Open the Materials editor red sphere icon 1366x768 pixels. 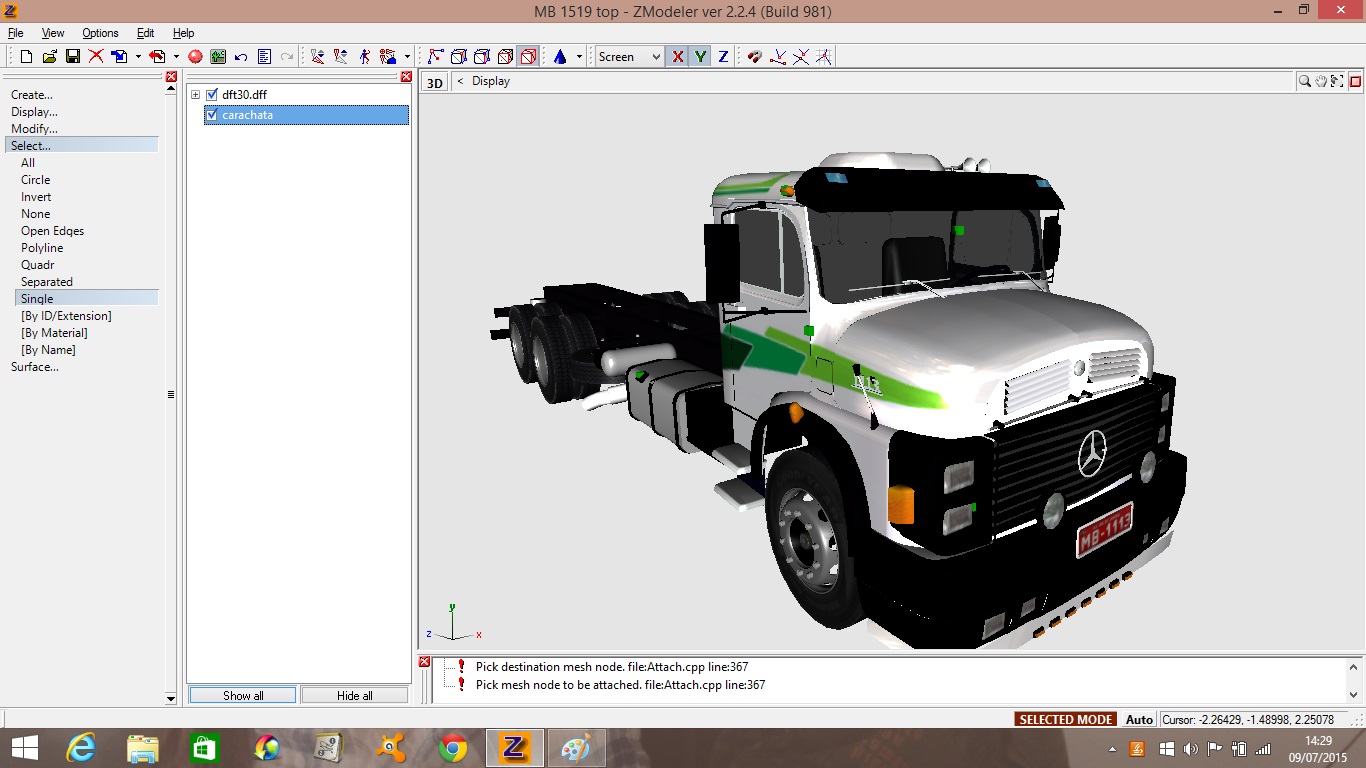click(x=195, y=57)
